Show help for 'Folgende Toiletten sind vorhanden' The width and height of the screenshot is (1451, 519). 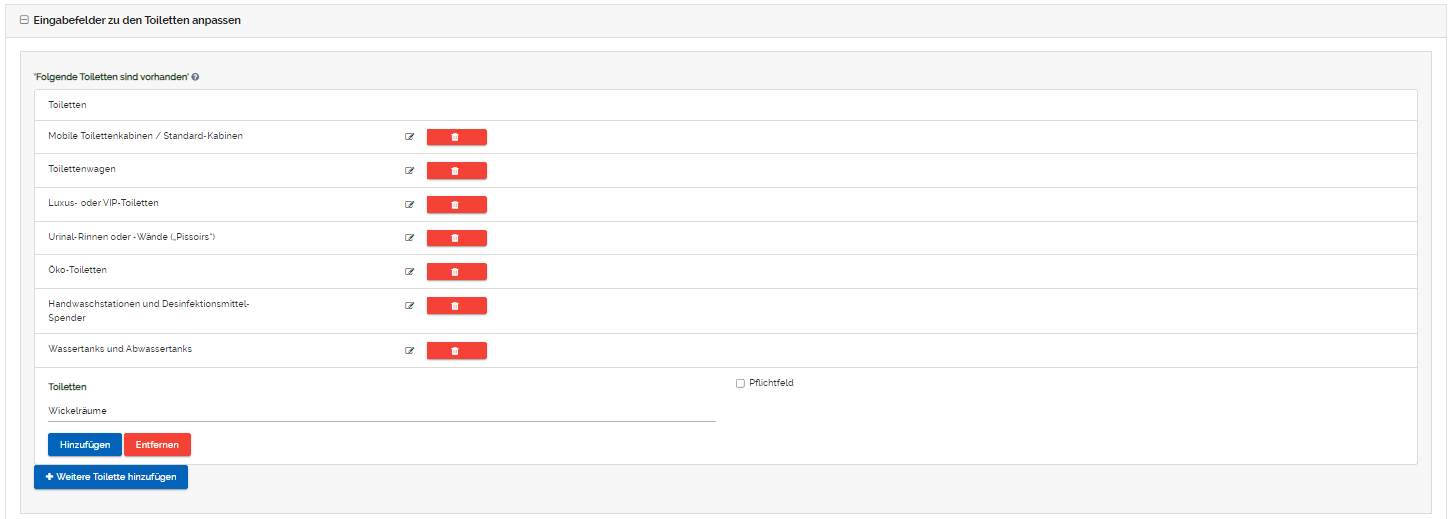pos(195,77)
